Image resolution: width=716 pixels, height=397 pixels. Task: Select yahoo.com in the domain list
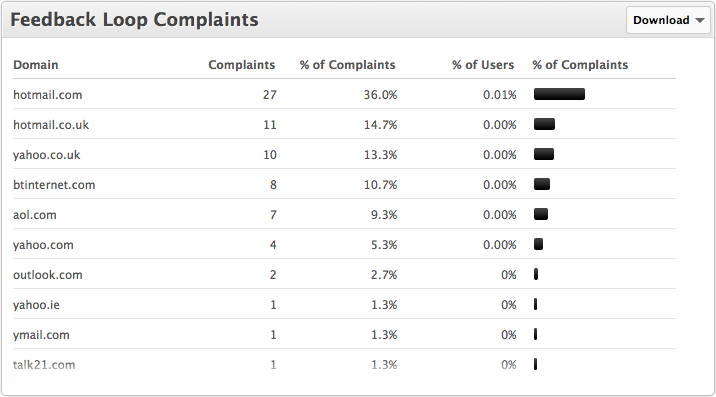tap(43, 245)
